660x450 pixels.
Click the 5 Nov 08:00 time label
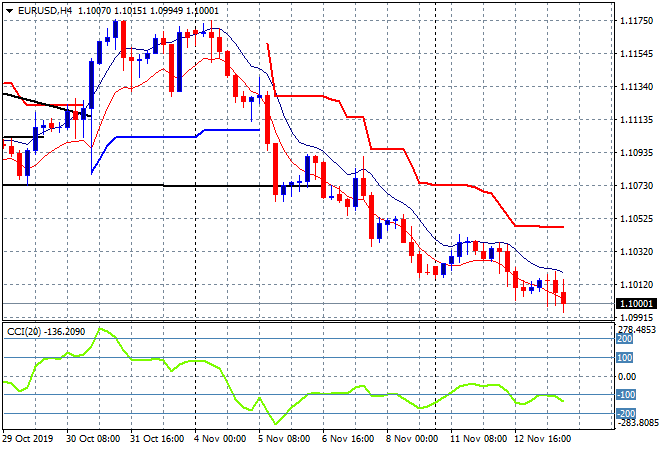pyautogui.click(x=284, y=439)
